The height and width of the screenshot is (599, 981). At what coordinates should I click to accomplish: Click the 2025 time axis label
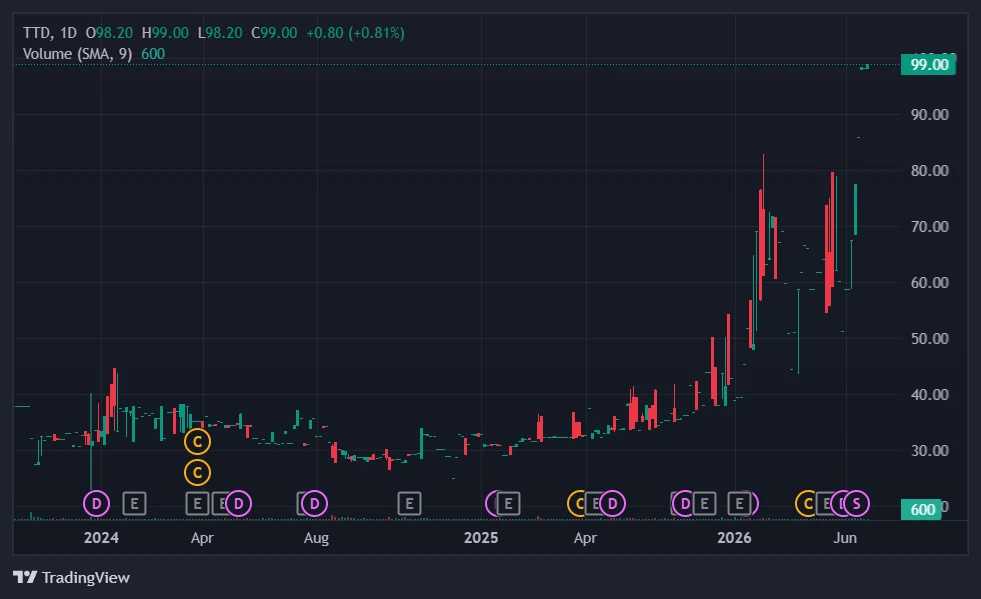(481, 538)
